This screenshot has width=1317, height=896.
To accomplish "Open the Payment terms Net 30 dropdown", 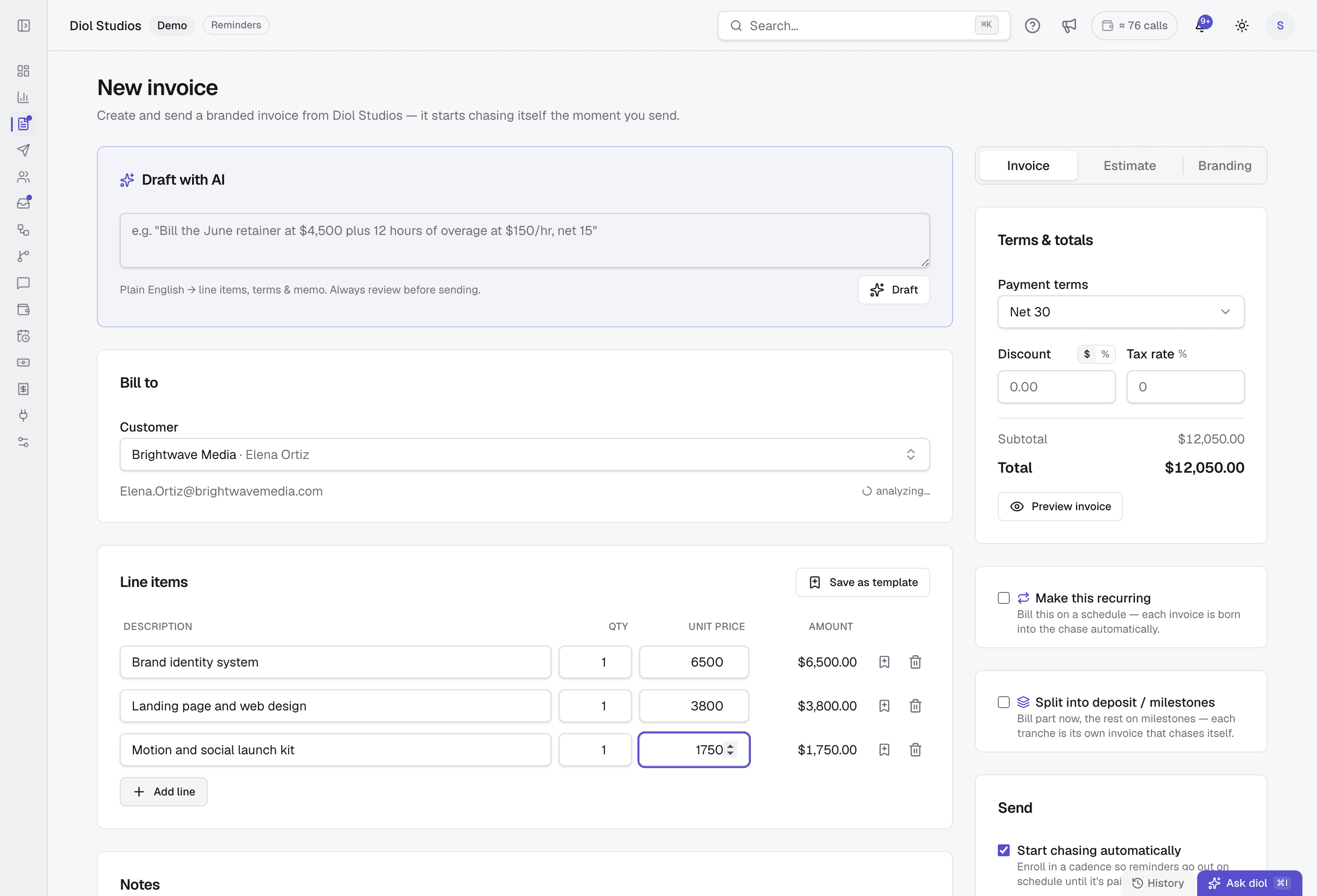I will pyautogui.click(x=1121, y=311).
